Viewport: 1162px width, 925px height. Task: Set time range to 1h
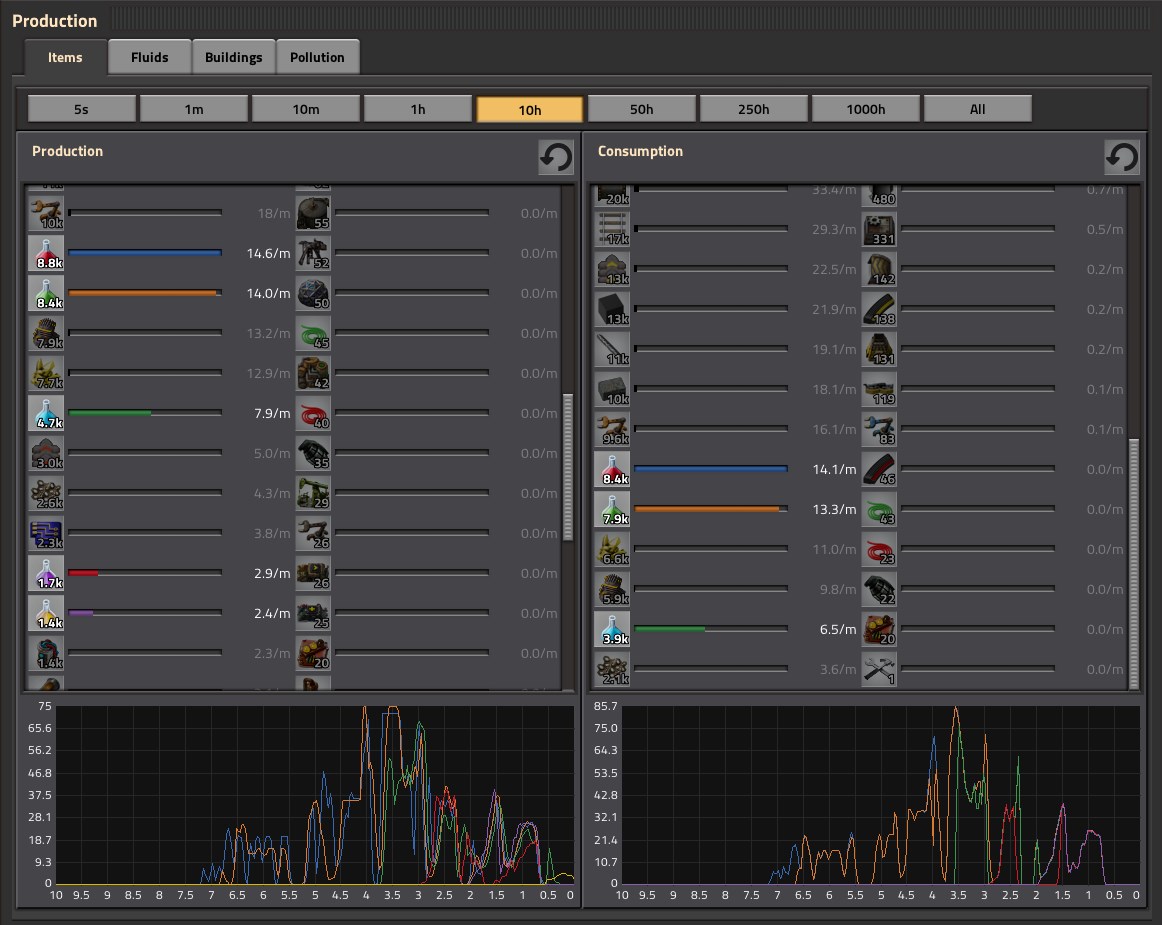tap(418, 109)
